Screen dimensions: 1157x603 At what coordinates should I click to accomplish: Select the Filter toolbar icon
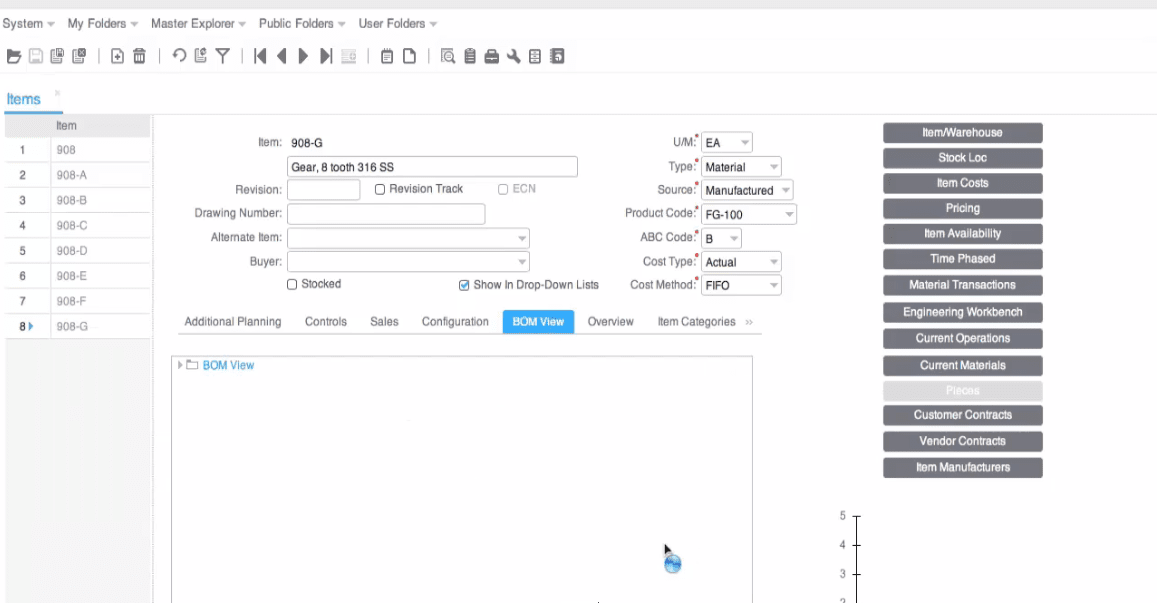(x=222, y=56)
